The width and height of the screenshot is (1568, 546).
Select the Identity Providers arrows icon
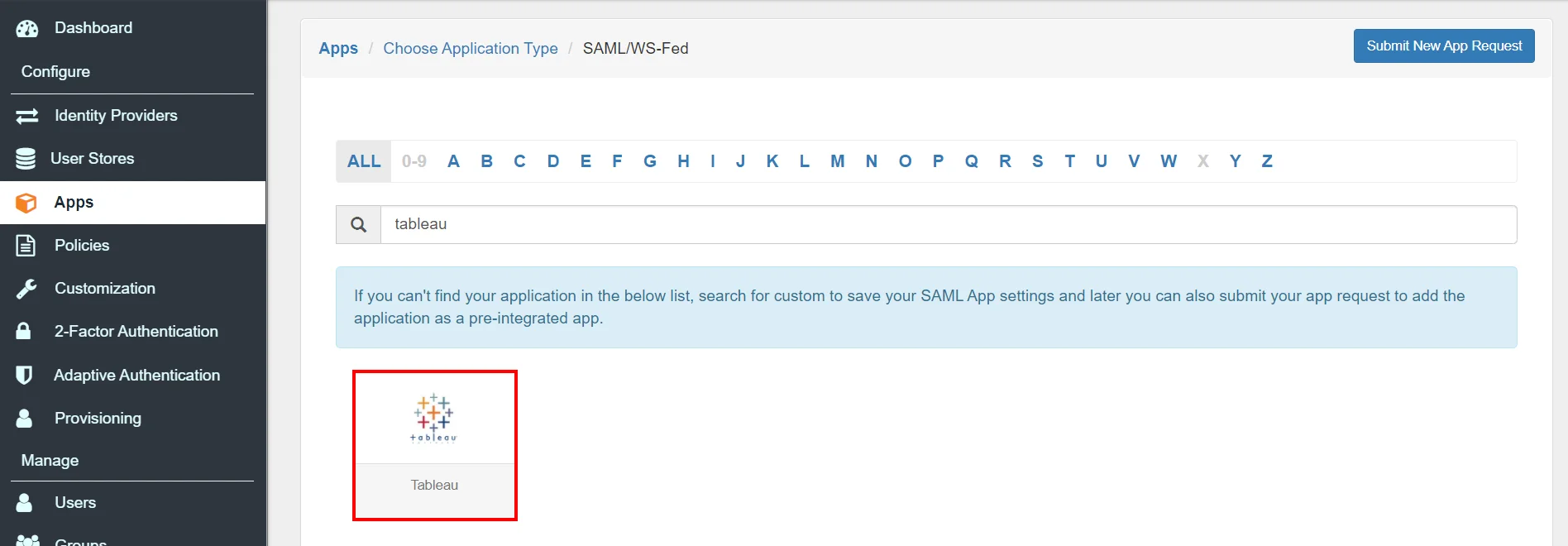pyautogui.click(x=26, y=115)
